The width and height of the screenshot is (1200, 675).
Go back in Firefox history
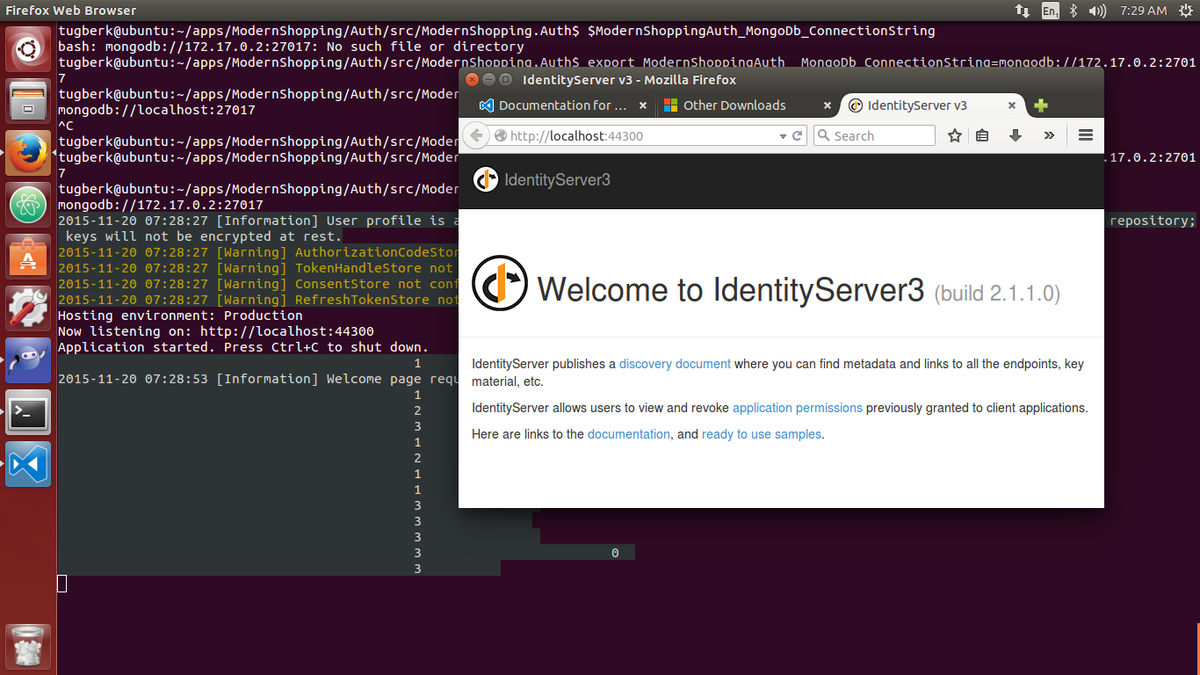pos(476,135)
